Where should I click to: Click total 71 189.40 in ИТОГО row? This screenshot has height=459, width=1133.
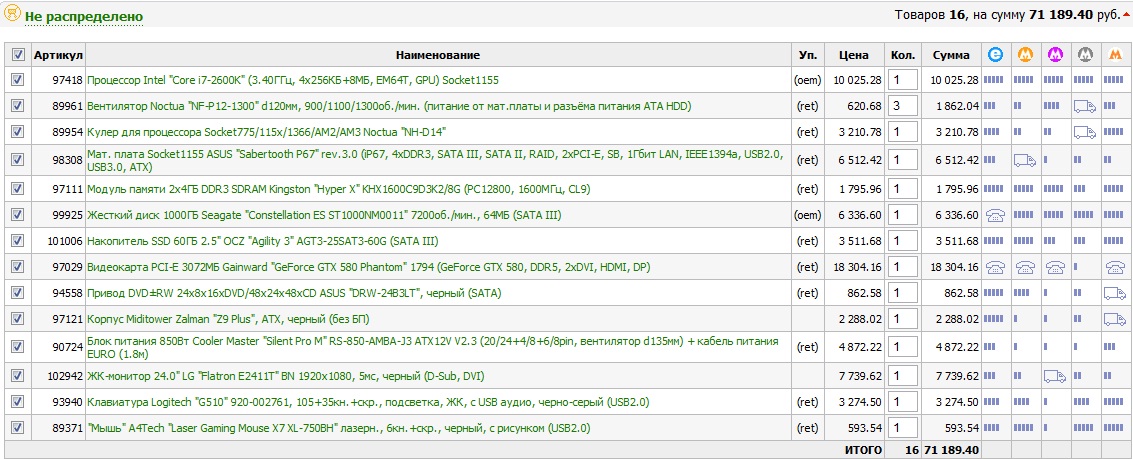click(x=951, y=450)
